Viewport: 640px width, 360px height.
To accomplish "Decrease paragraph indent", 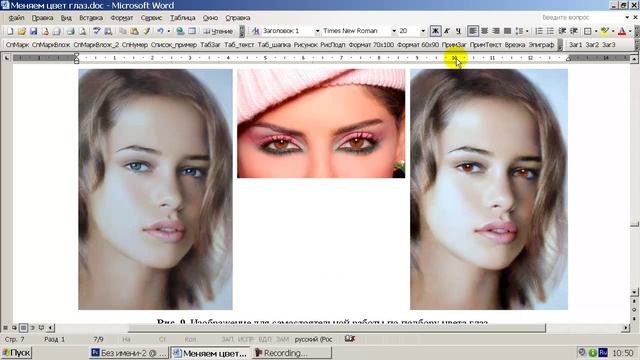I will (x=562, y=31).
